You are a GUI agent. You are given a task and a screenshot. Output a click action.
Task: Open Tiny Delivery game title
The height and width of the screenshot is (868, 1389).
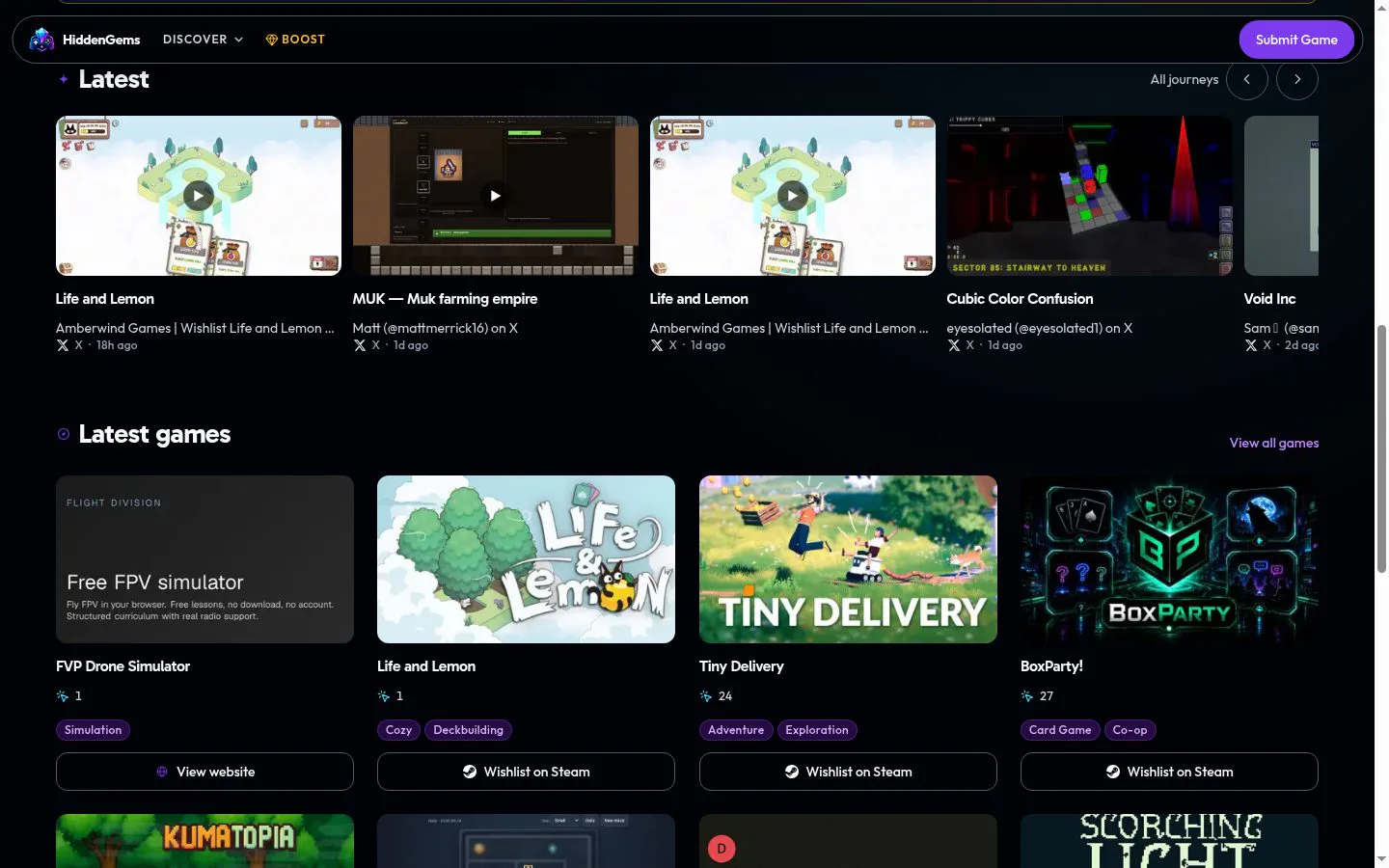tap(741, 666)
